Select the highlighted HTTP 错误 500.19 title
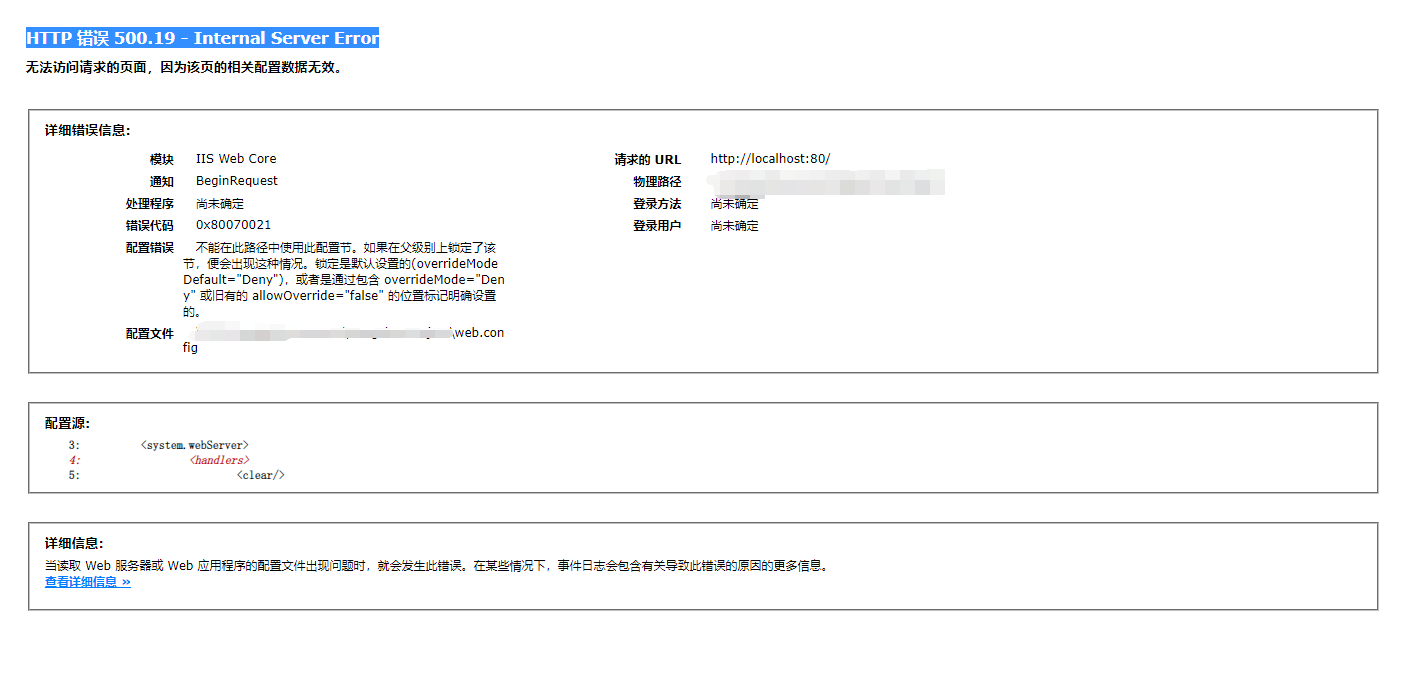This screenshot has height=697, width=1414. pyautogui.click(x=200, y=38)
